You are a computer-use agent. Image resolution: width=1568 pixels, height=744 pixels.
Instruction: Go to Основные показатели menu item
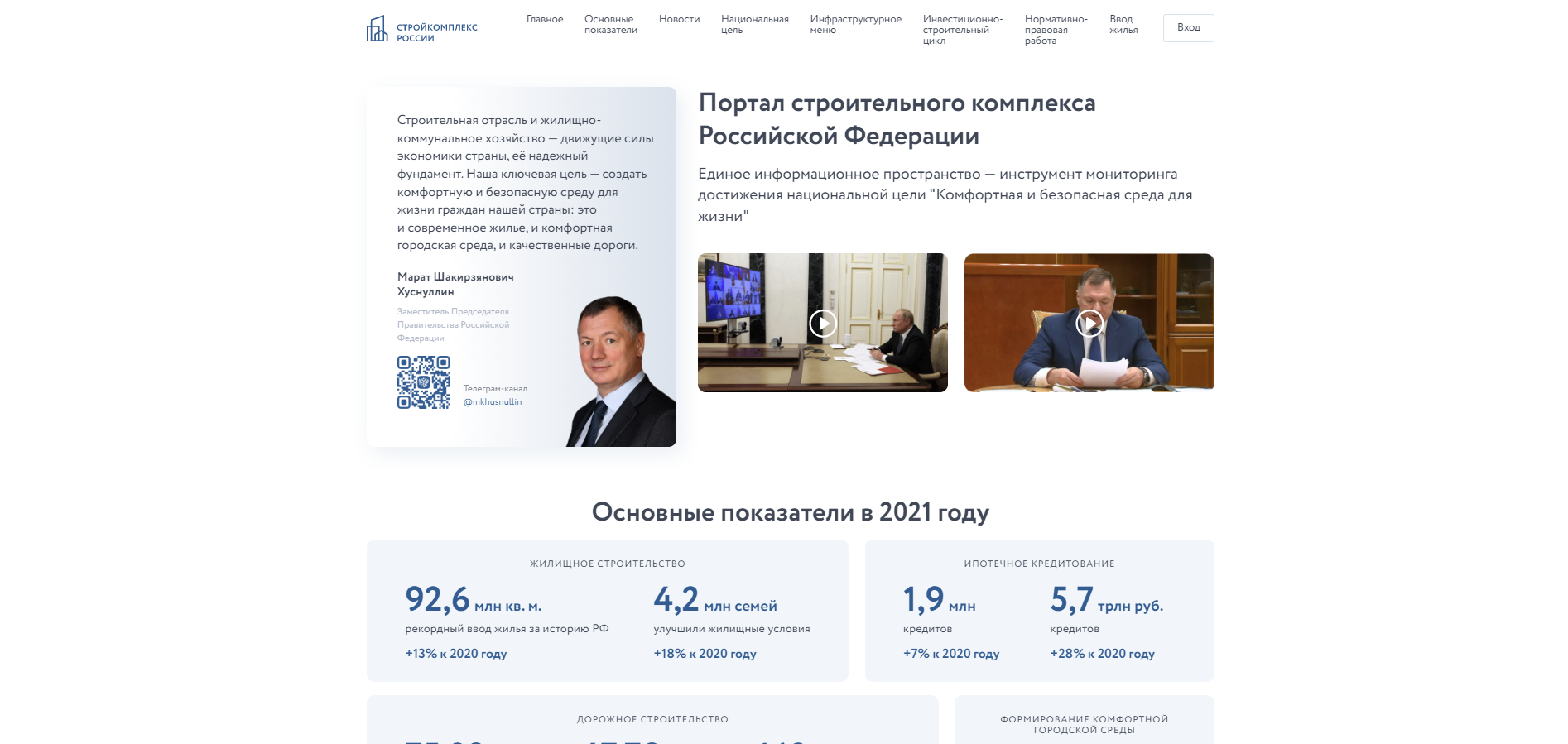click(610, 25)
